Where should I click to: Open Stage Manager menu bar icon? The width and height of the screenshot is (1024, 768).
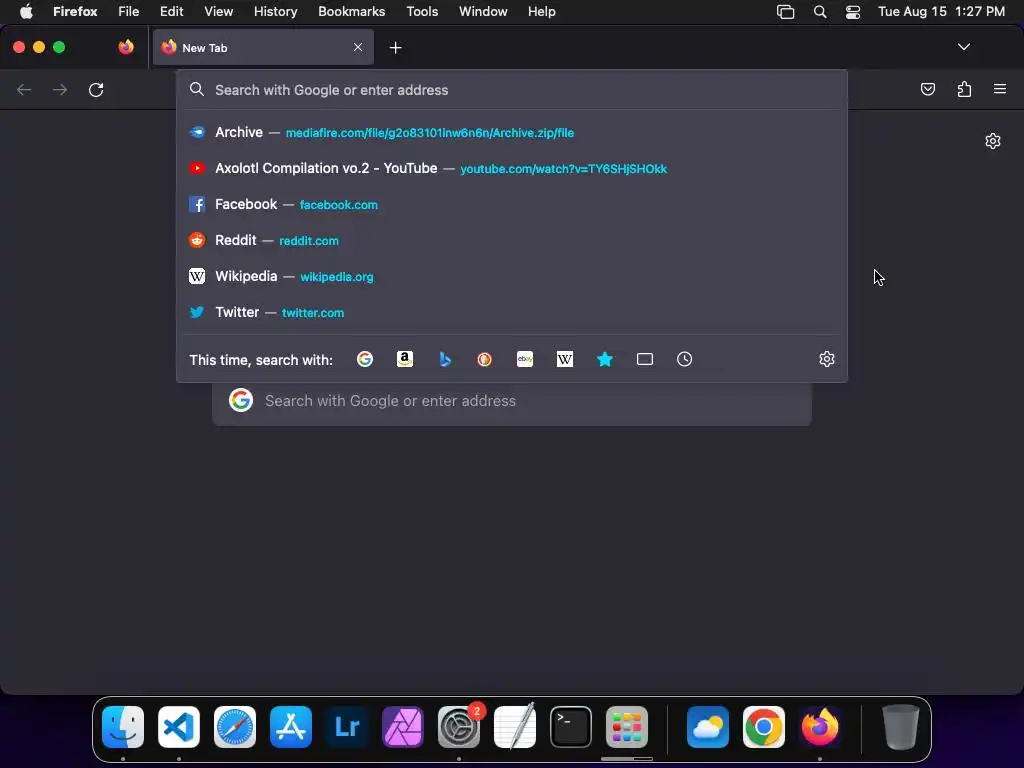click(x=786, y=12)
